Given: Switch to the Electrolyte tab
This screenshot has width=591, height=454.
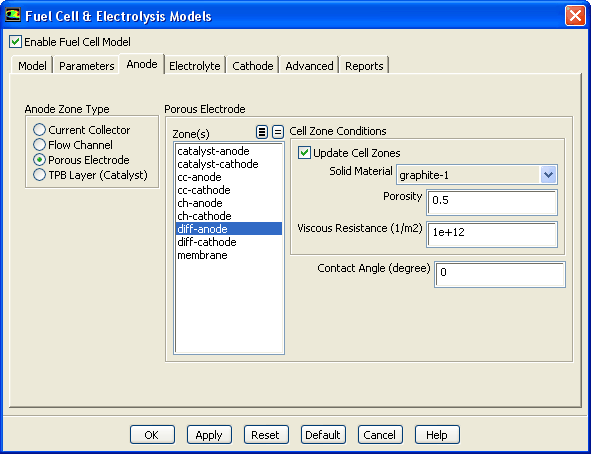Looking at the screenshot, I should (x=194, y=66).
